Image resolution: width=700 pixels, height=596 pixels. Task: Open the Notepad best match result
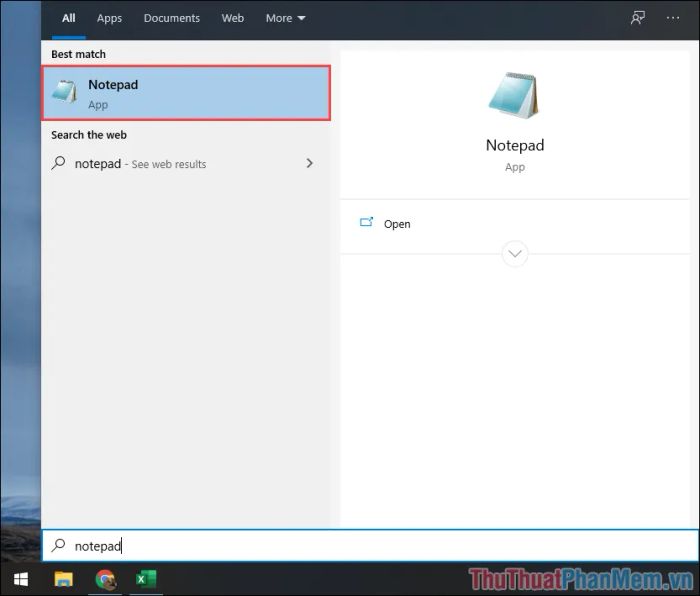(186, 93)
